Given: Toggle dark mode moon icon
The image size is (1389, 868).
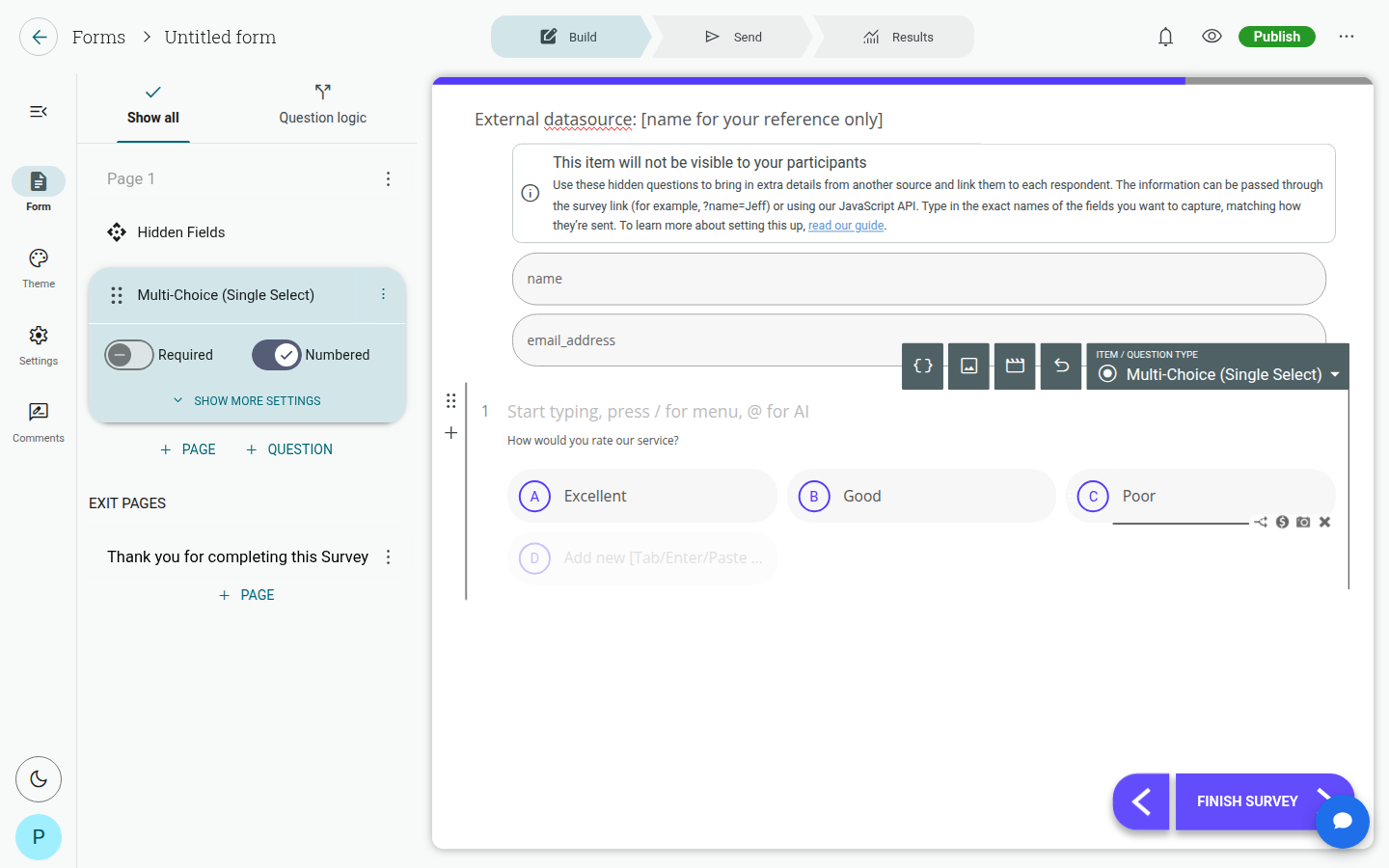Looking at the screenshot, I should pyautogui.click(x=39, y=779).
